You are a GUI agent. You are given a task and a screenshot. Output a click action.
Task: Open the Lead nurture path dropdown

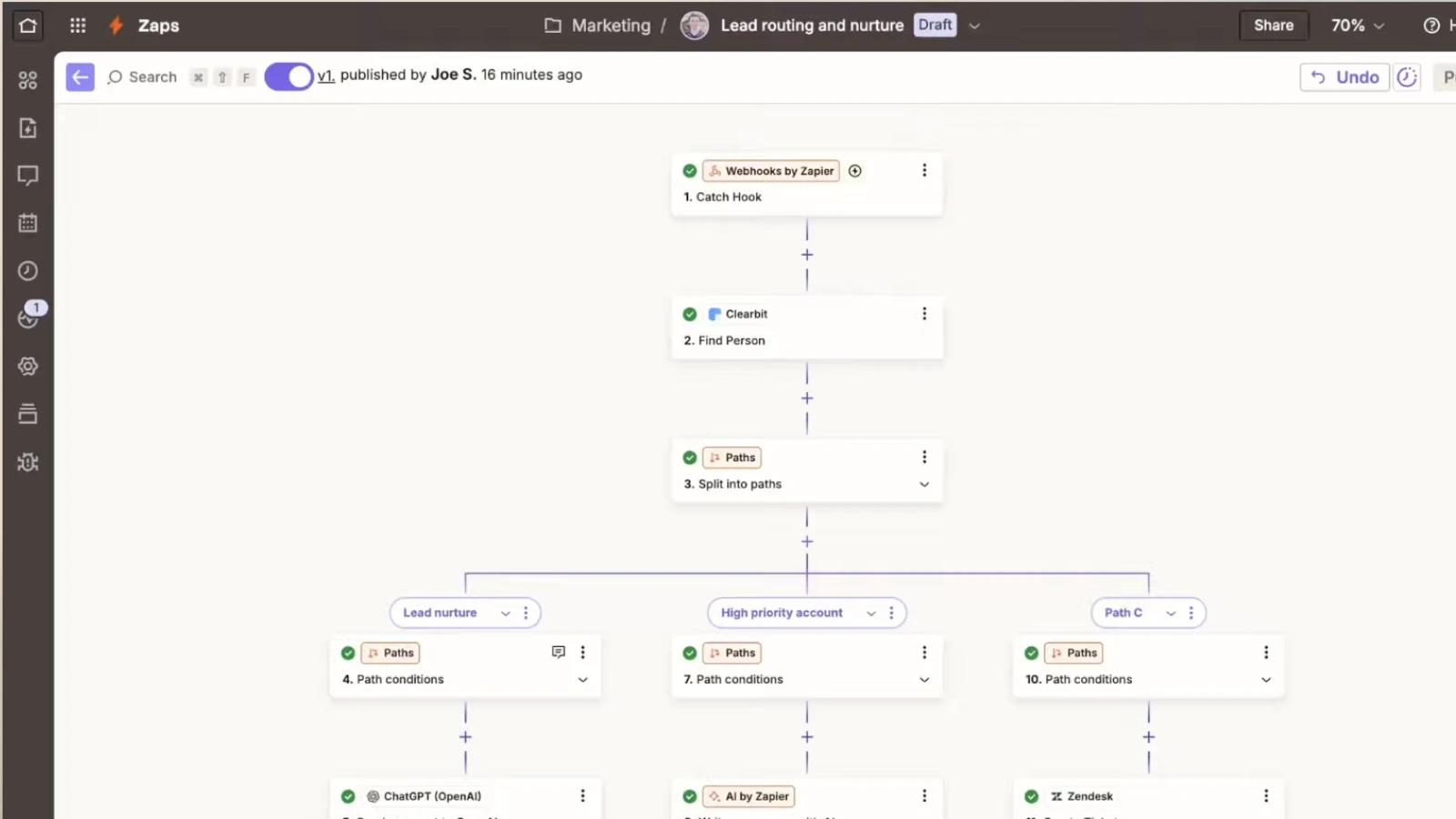(x=506, y=613)
